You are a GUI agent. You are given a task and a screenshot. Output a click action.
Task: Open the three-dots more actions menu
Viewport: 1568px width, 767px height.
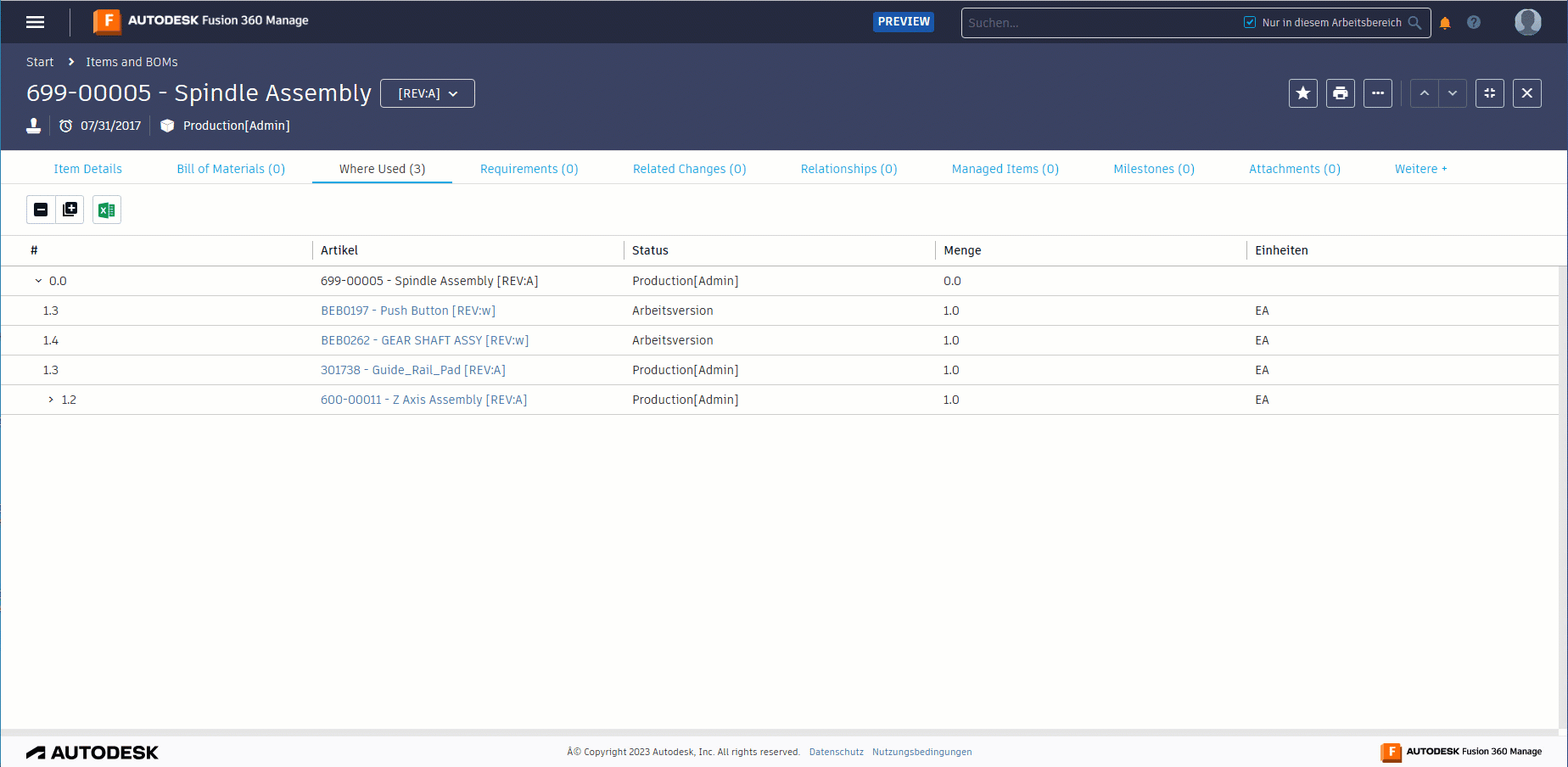pyautogui.click(x=1378, y=93)
